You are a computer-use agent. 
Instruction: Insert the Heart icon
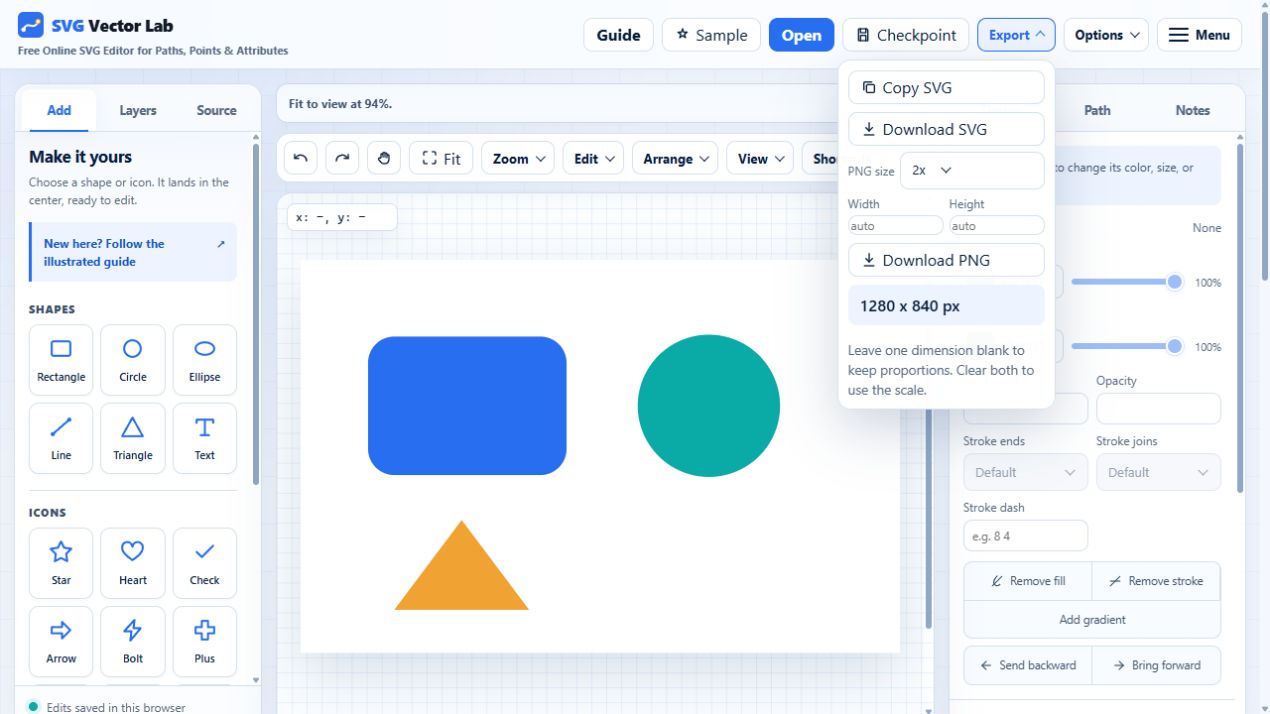pyautogui.click(x=133, y=563)
